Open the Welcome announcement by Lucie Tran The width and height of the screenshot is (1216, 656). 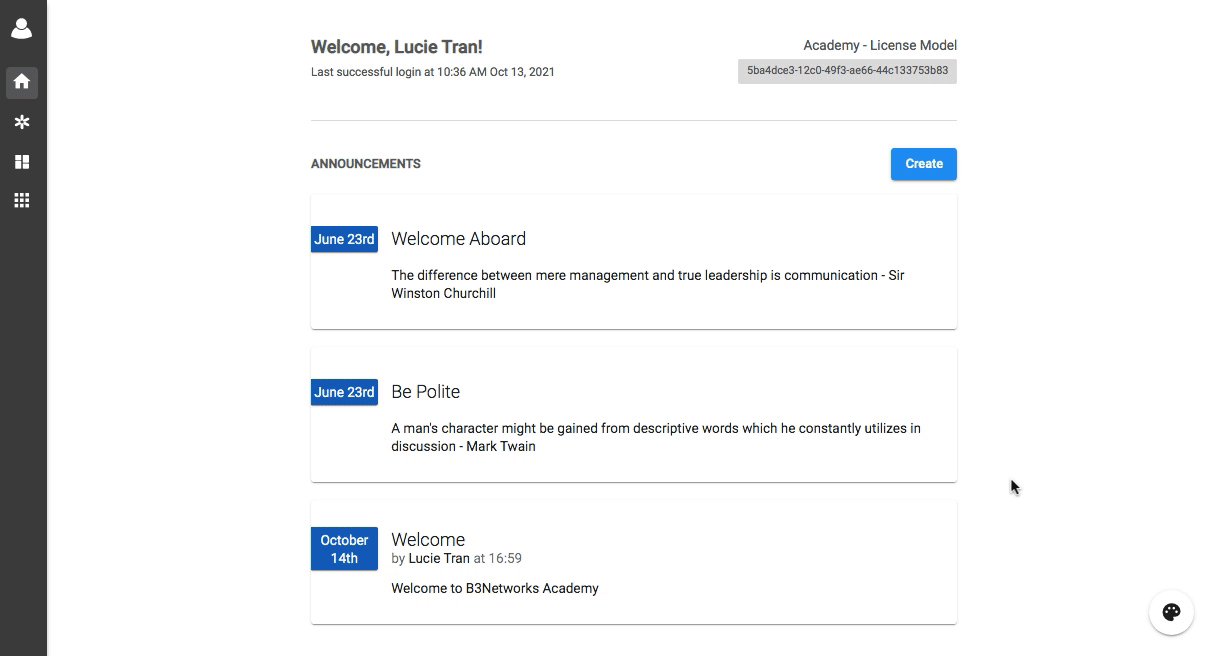[x=428, y=540]
